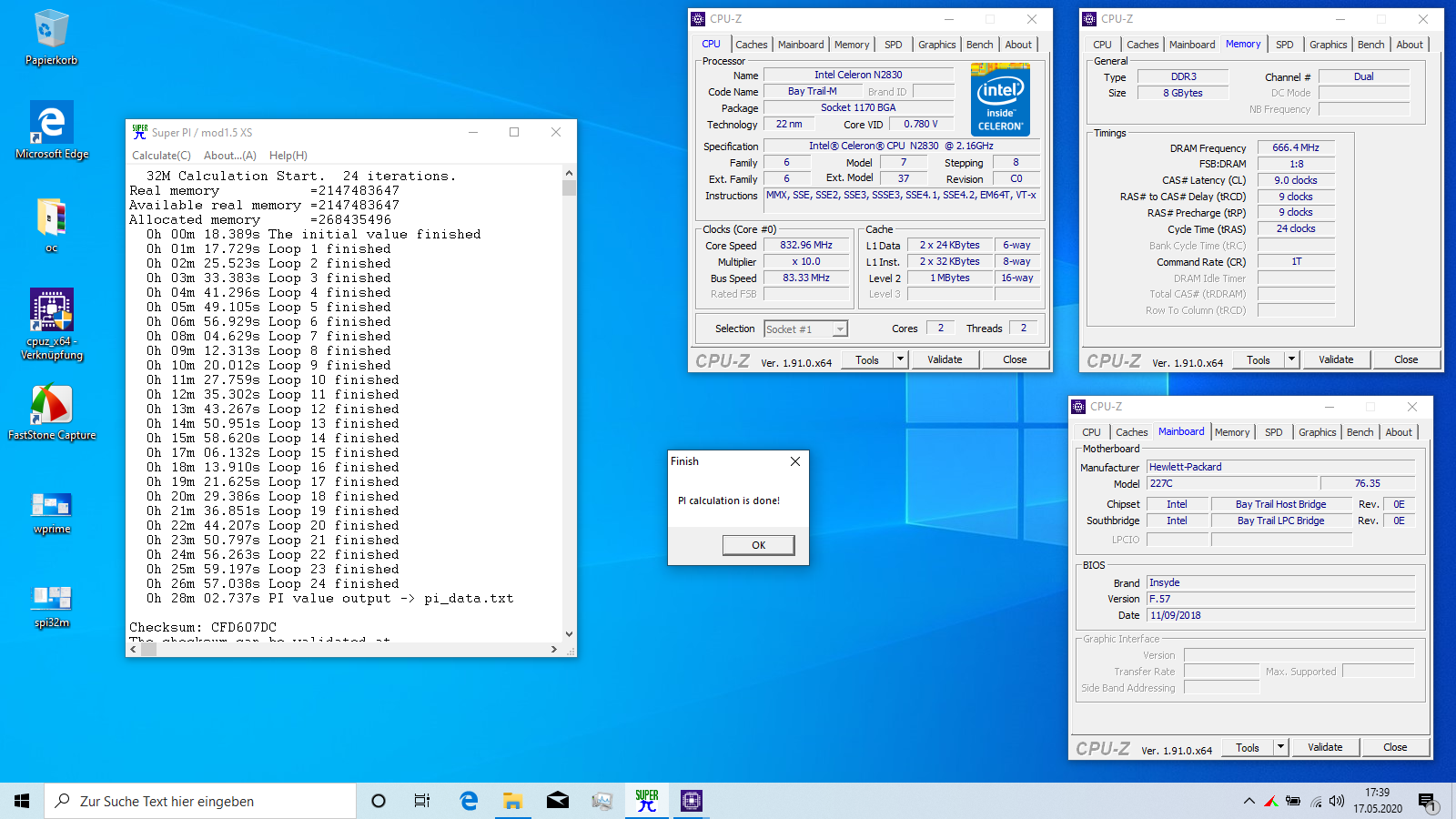Expand Tools dropdown arrow in Mainboard window
This screenshot has width=1456, height=819.
1280,747
